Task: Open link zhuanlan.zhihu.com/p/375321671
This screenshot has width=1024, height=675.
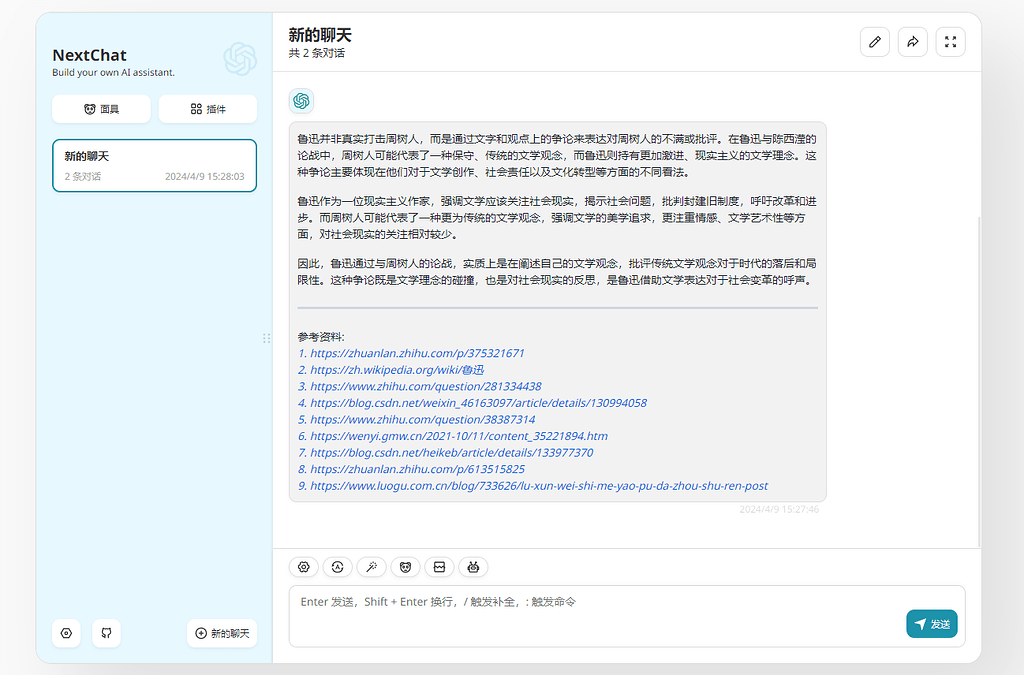Action: [x=411, y=353]
